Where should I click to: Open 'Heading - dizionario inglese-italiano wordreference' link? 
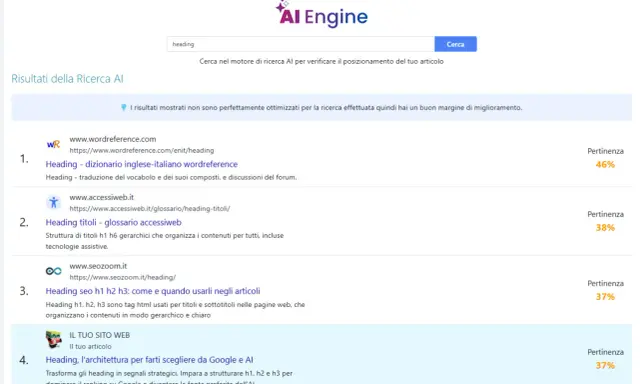pos(142,164)
